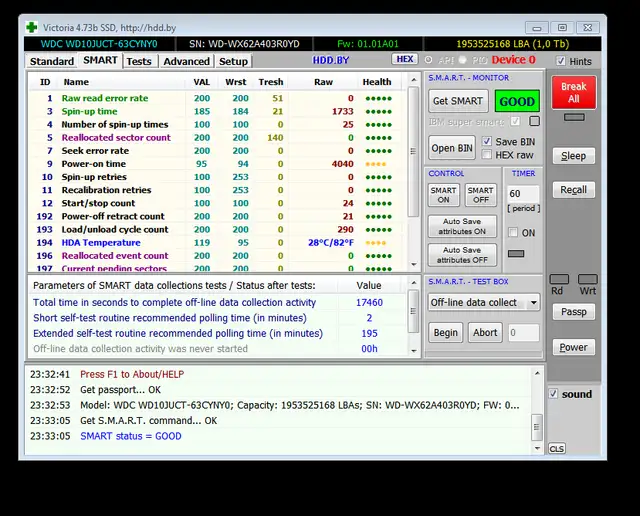Click the green cross Victoria app icon
The height and width of the screenshot is (516, 640).
coord(31,28)
